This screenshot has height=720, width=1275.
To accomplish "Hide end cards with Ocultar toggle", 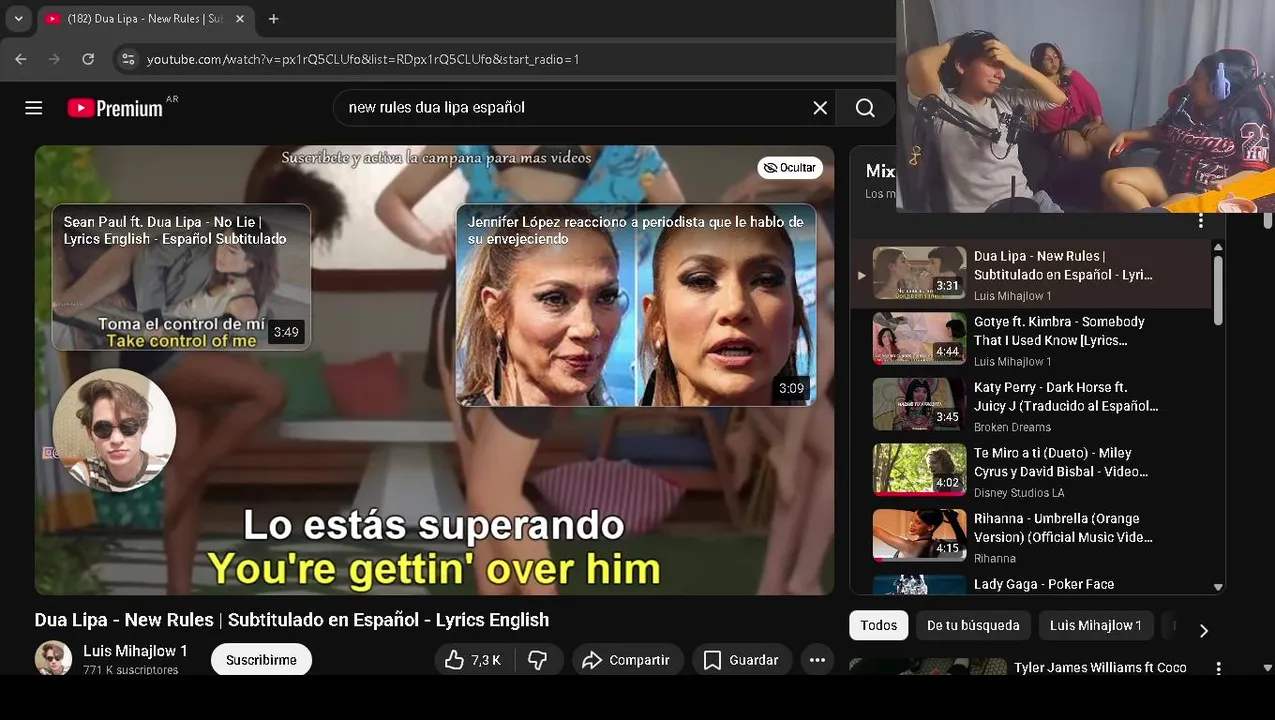I will coord(789,168).
